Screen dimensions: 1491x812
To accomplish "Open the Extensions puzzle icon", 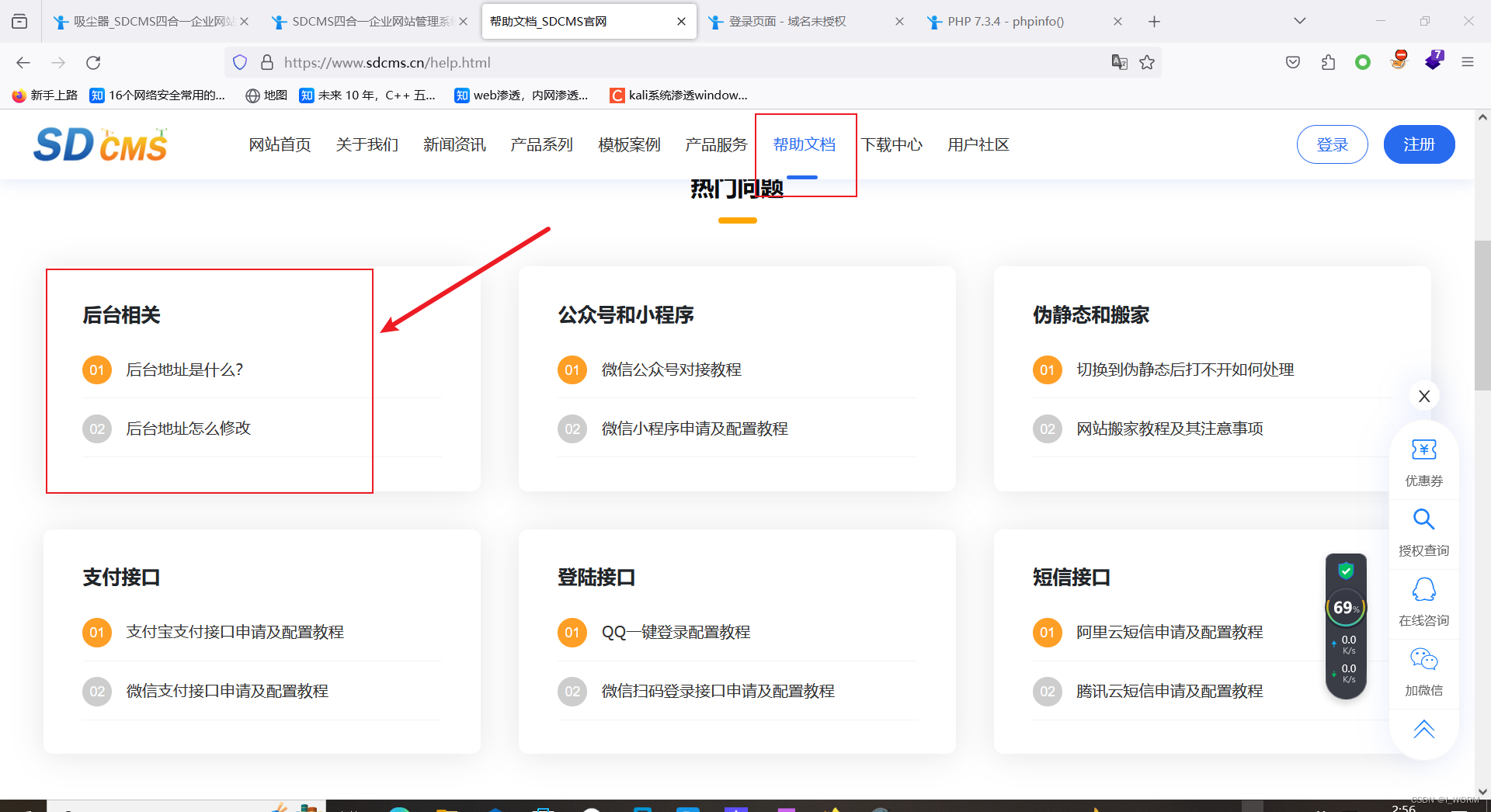I will pos(1328,62).
